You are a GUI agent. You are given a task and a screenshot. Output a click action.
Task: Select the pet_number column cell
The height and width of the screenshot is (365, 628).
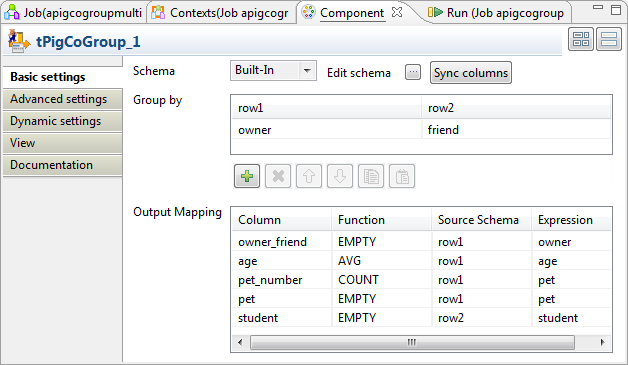pyautogui.click(x=282, y=280)
